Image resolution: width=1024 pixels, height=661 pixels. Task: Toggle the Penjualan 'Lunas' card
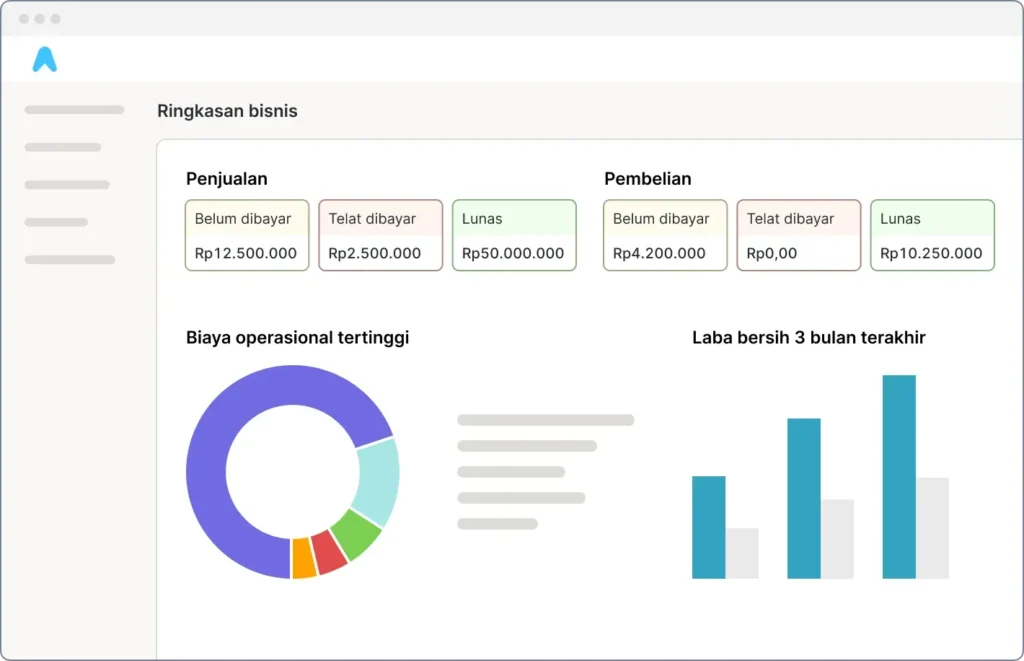[514, 235]
